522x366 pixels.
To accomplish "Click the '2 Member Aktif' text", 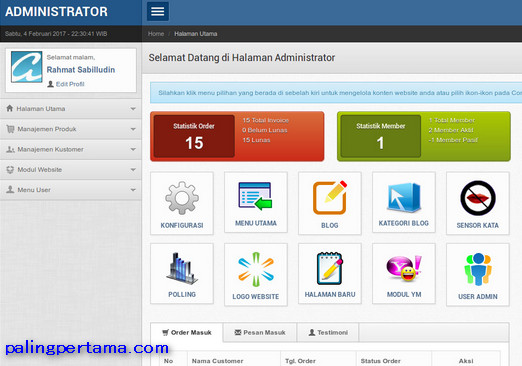I will click(451, 130).
